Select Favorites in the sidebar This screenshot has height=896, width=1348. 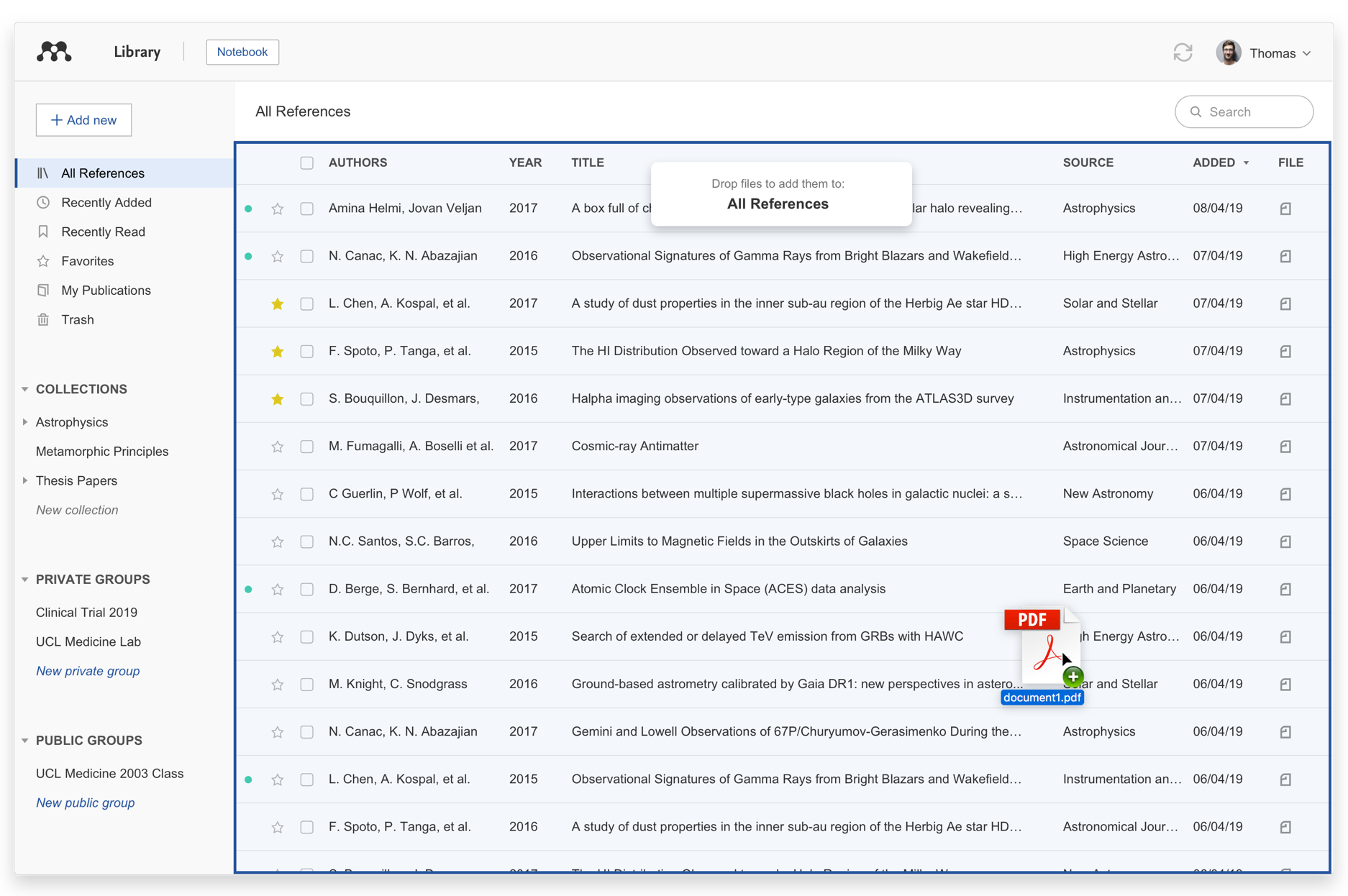click(x=87, y=262)
